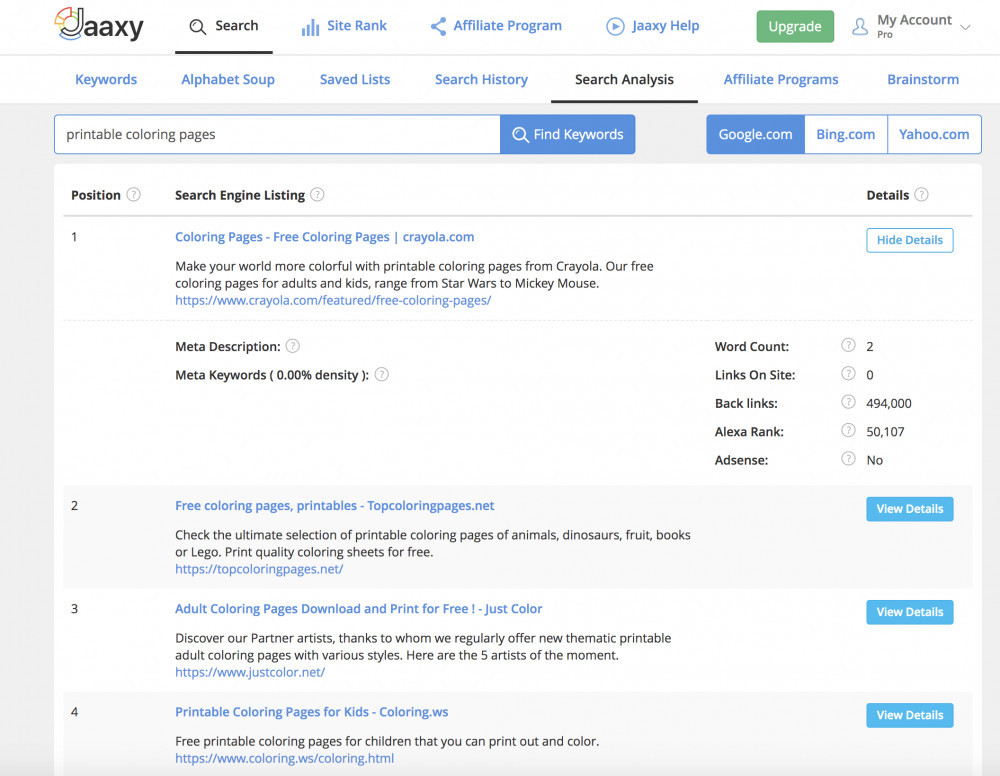Open the Search top menu item

coord(224,26)
